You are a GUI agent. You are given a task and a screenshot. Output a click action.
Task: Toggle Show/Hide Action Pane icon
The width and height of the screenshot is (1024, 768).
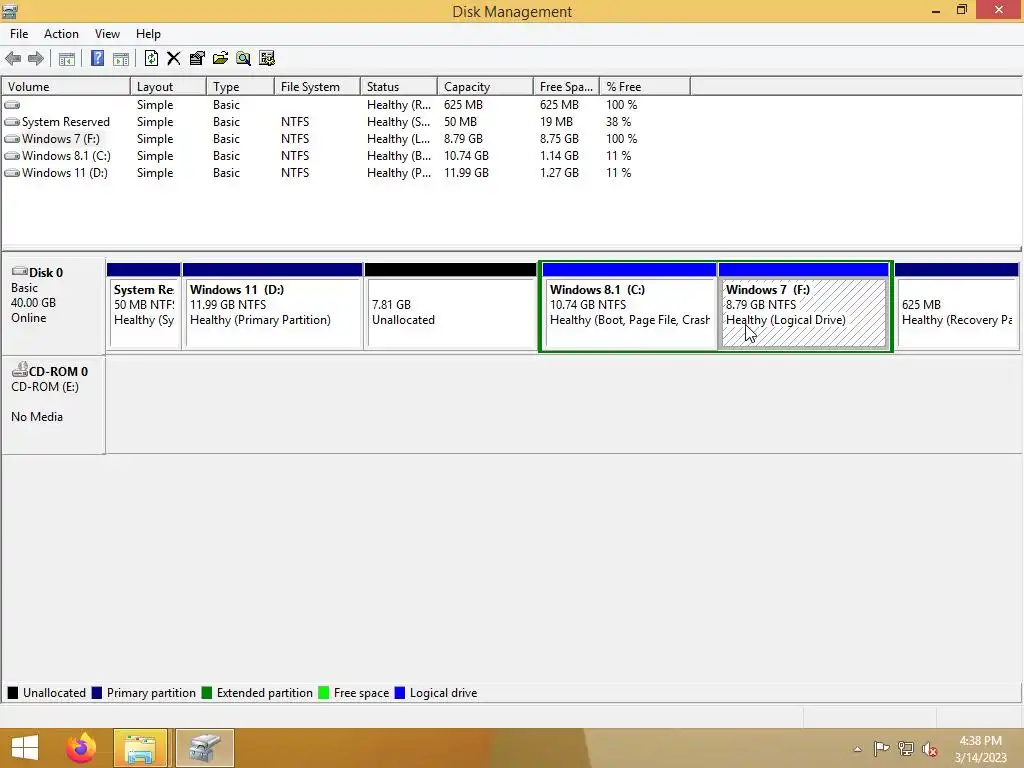pos(121,59)
